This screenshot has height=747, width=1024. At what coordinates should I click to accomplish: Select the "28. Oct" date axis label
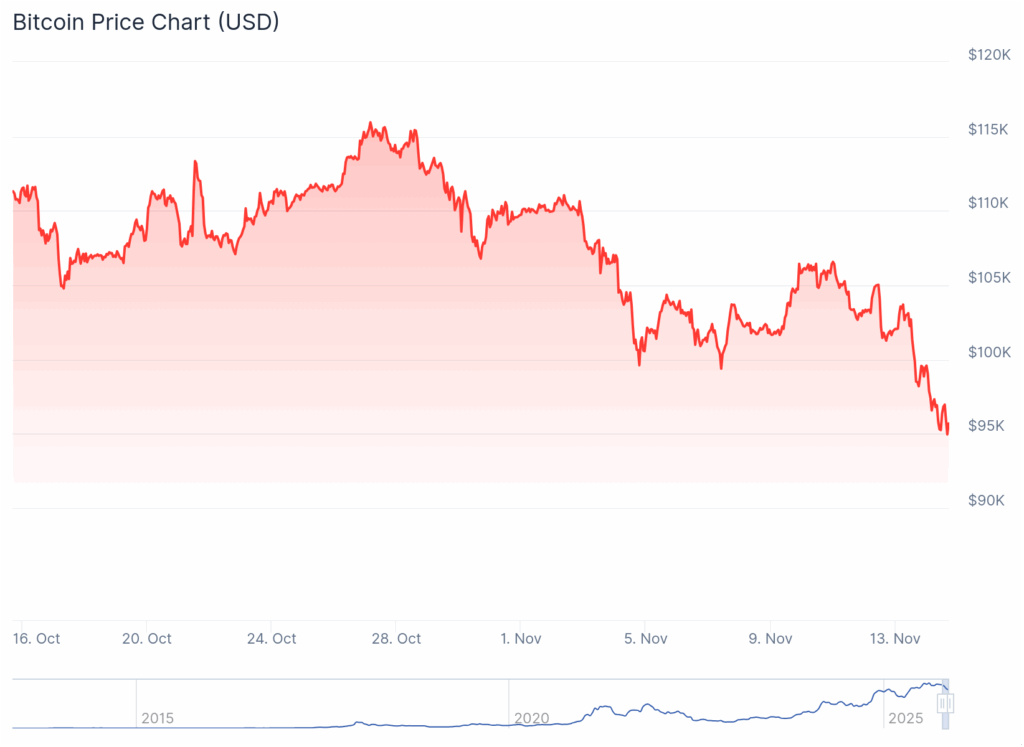pos(396,638)
